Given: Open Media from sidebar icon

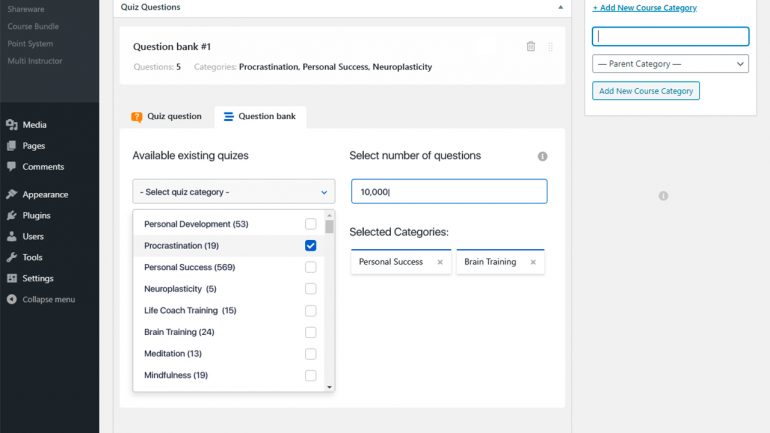Looking at the screenshot, I should coord(12,125).
